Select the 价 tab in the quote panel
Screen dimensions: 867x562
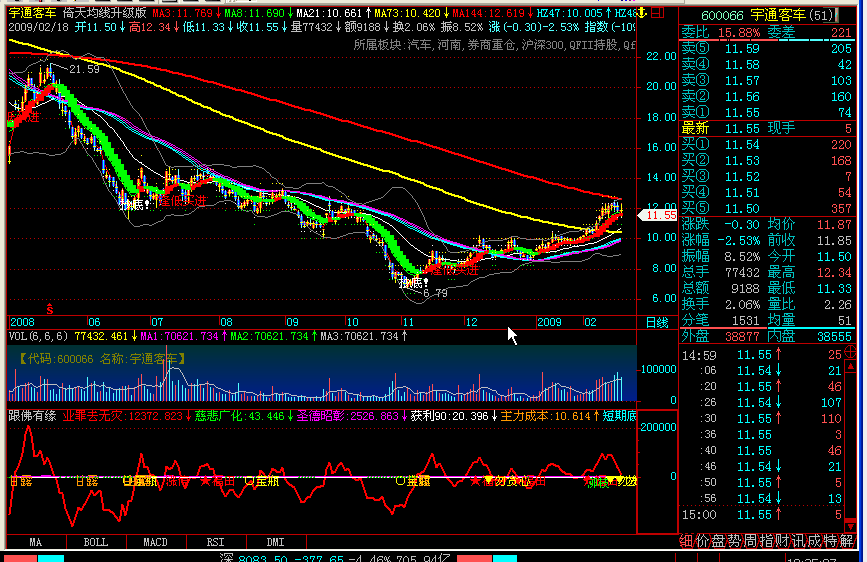702,541
